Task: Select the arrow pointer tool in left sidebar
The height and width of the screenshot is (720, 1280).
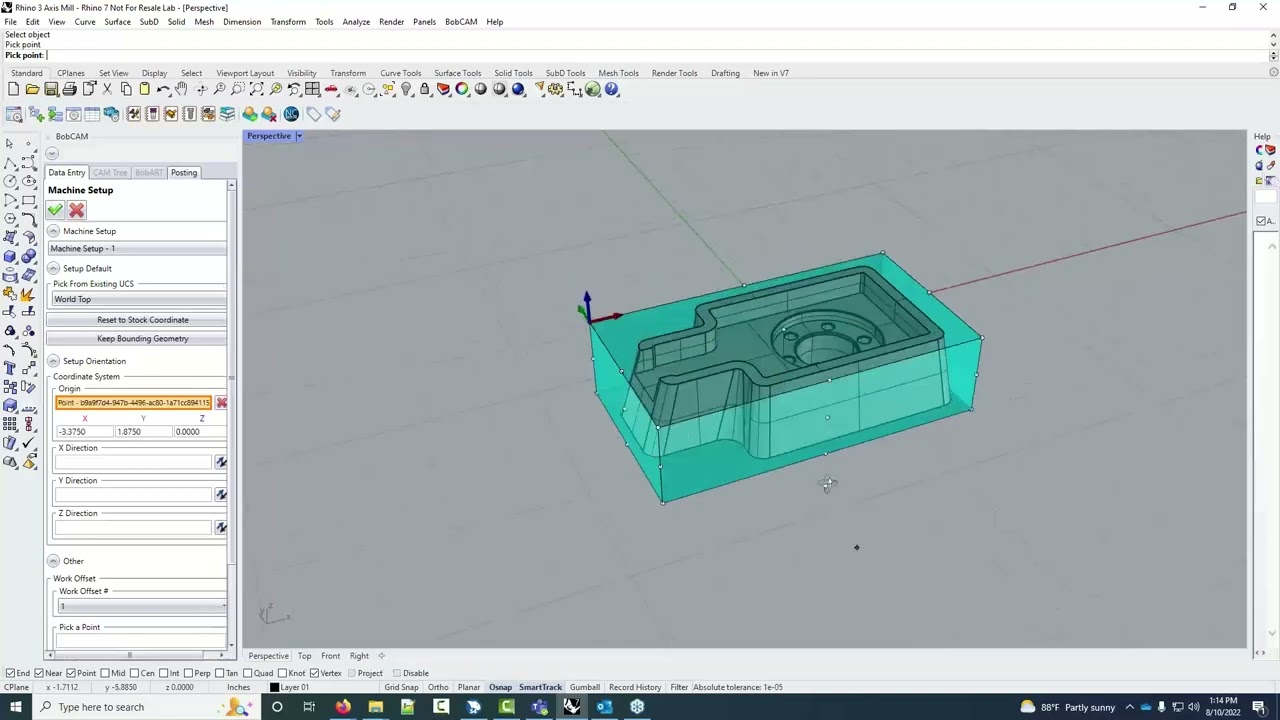Action: click(x=10, y=144)
